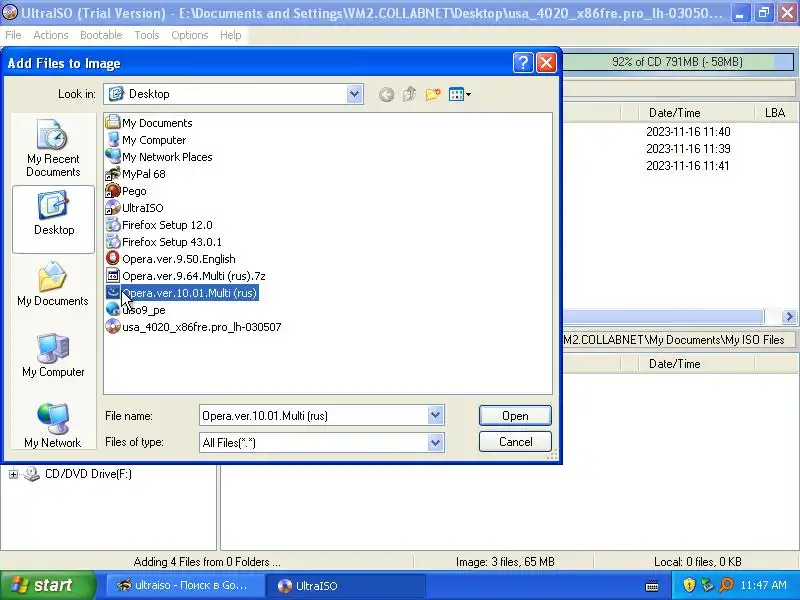Open the View Menu icon dropdown

coord(460,94)
